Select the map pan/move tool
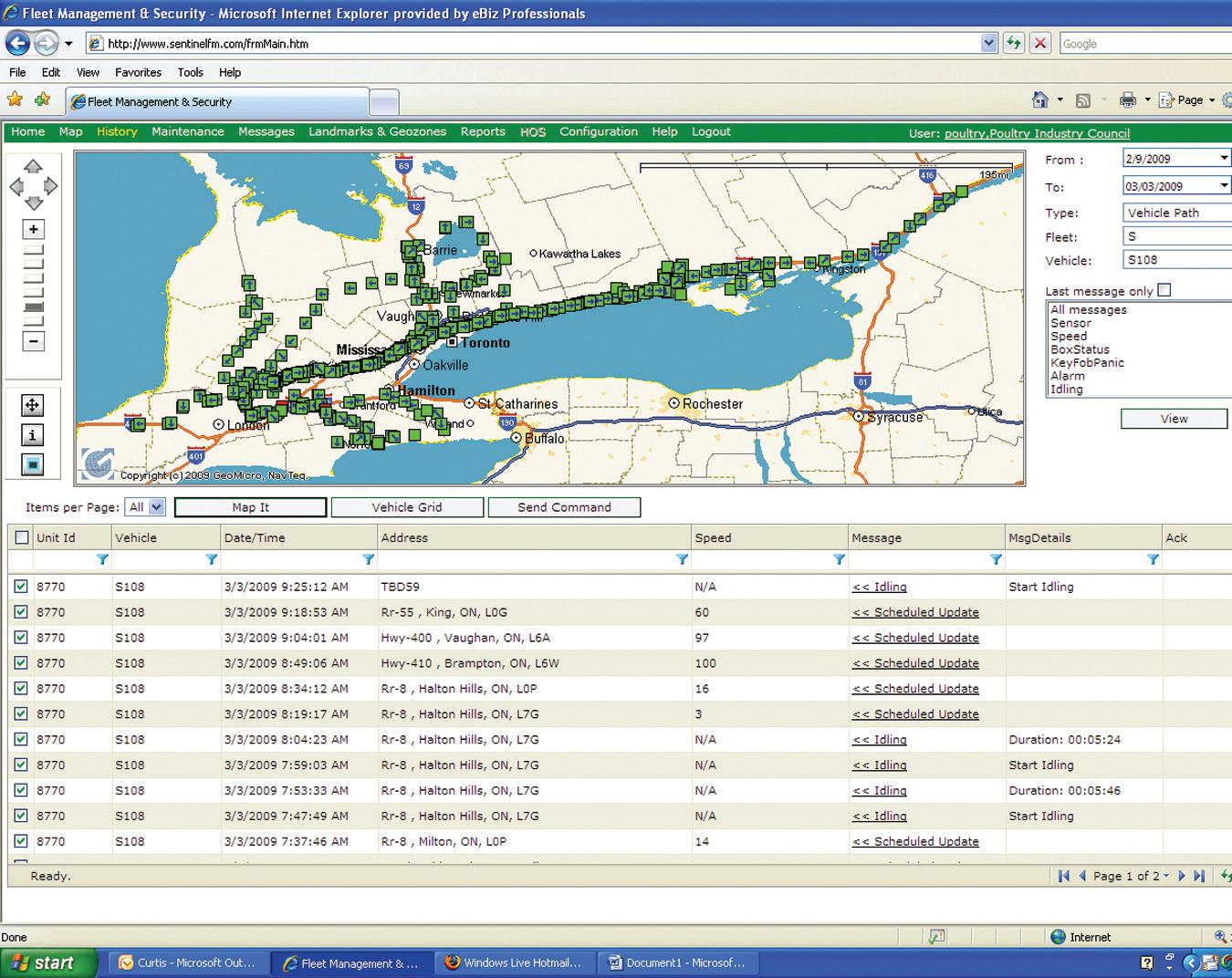1232x978 pixels. coord(33,406)
